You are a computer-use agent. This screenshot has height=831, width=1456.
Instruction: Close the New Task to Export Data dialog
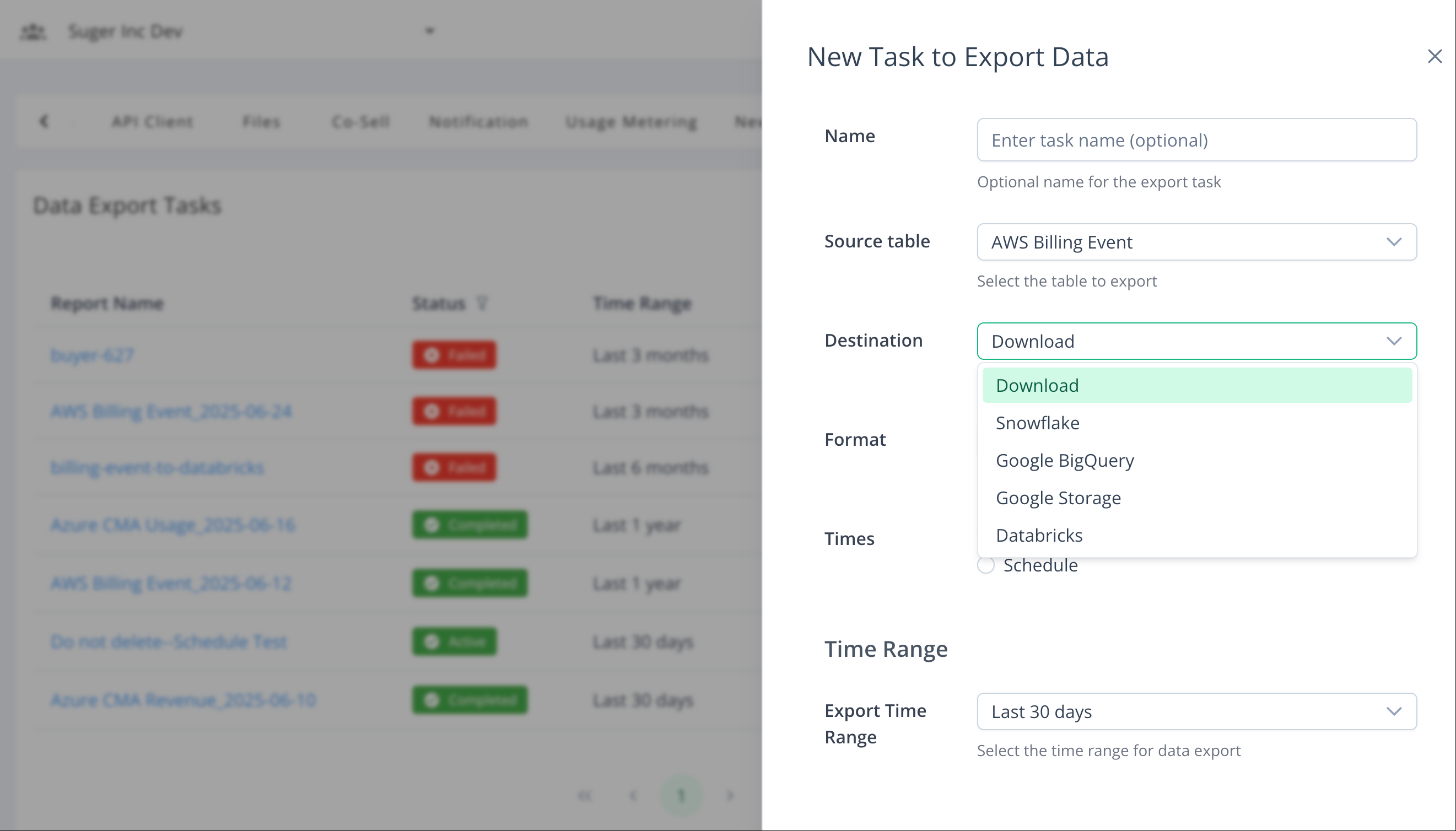[1435, 56]
